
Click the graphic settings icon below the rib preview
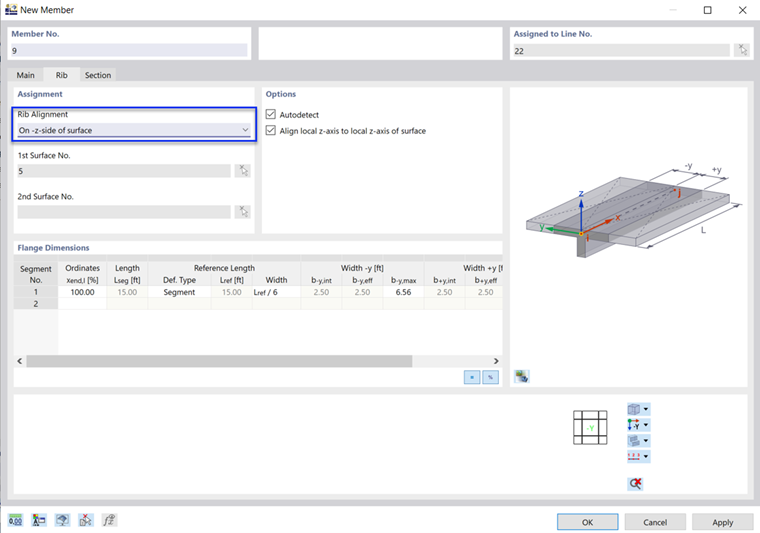pos(522,376)
